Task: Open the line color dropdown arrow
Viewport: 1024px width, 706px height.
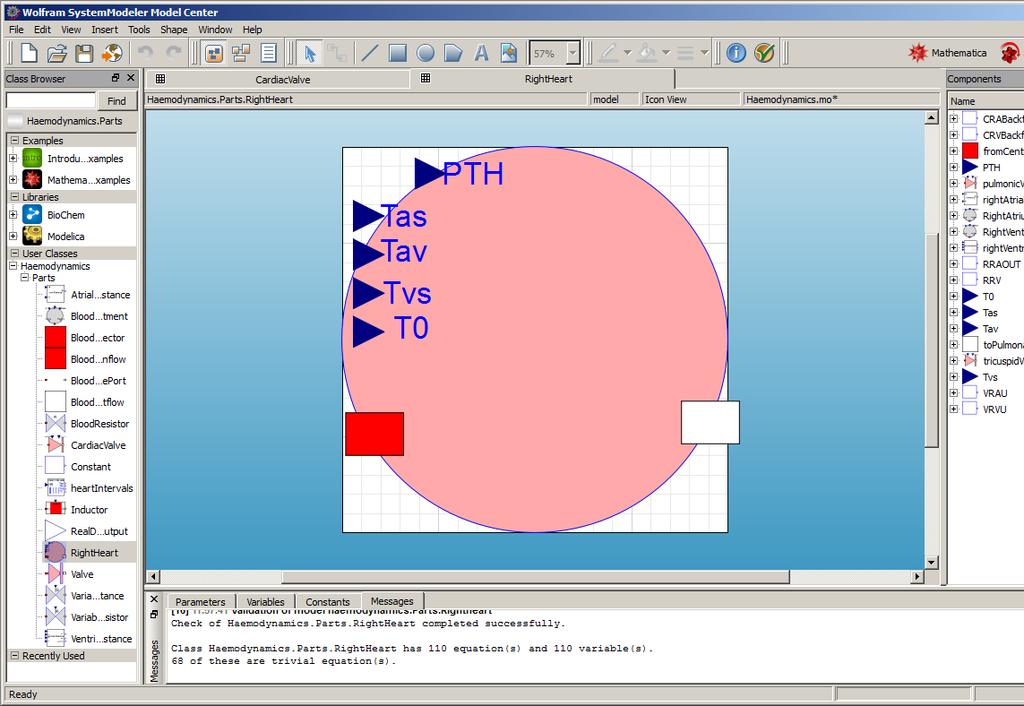Action: 627,53
